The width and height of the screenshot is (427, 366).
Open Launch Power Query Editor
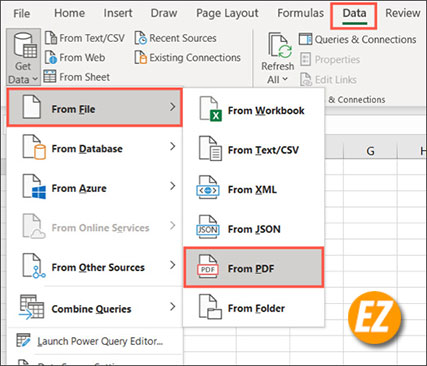click(94, 341)
